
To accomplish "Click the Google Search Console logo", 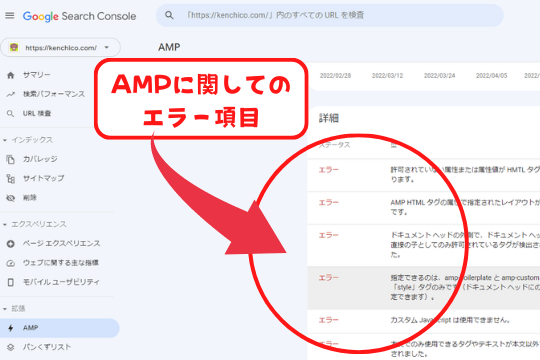I will (79, 16).
